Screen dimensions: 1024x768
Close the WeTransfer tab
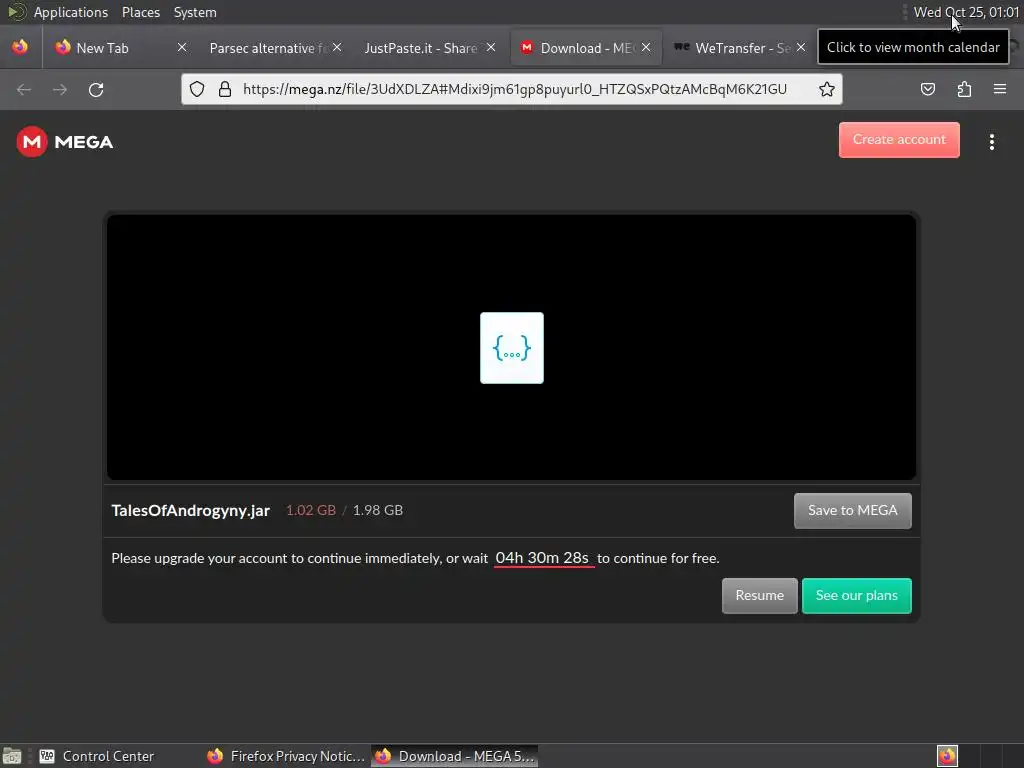(801, 47)
